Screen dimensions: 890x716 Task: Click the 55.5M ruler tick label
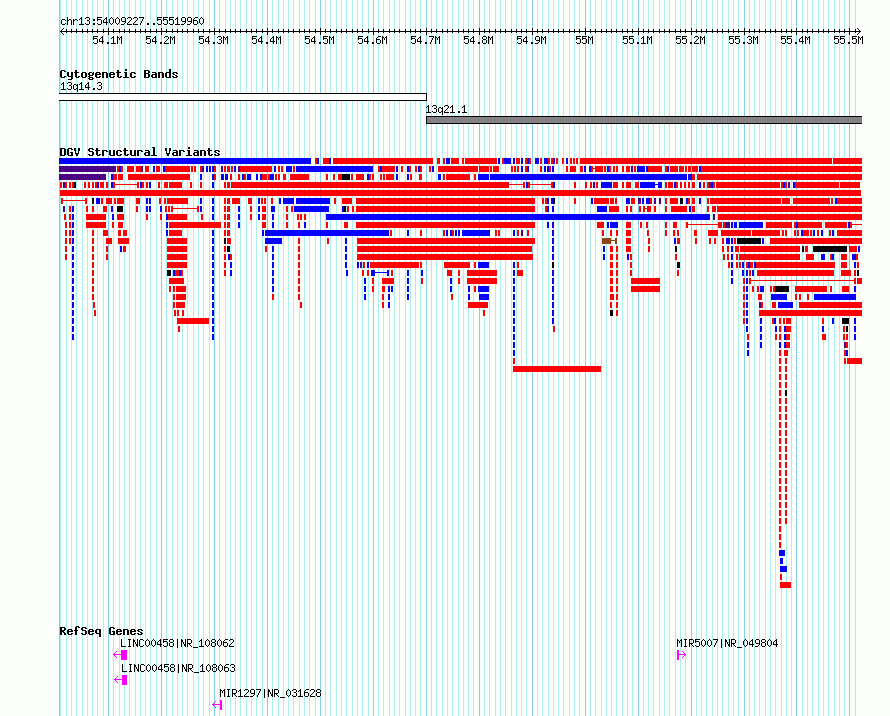pyautogui.click(x=848, y=40)
